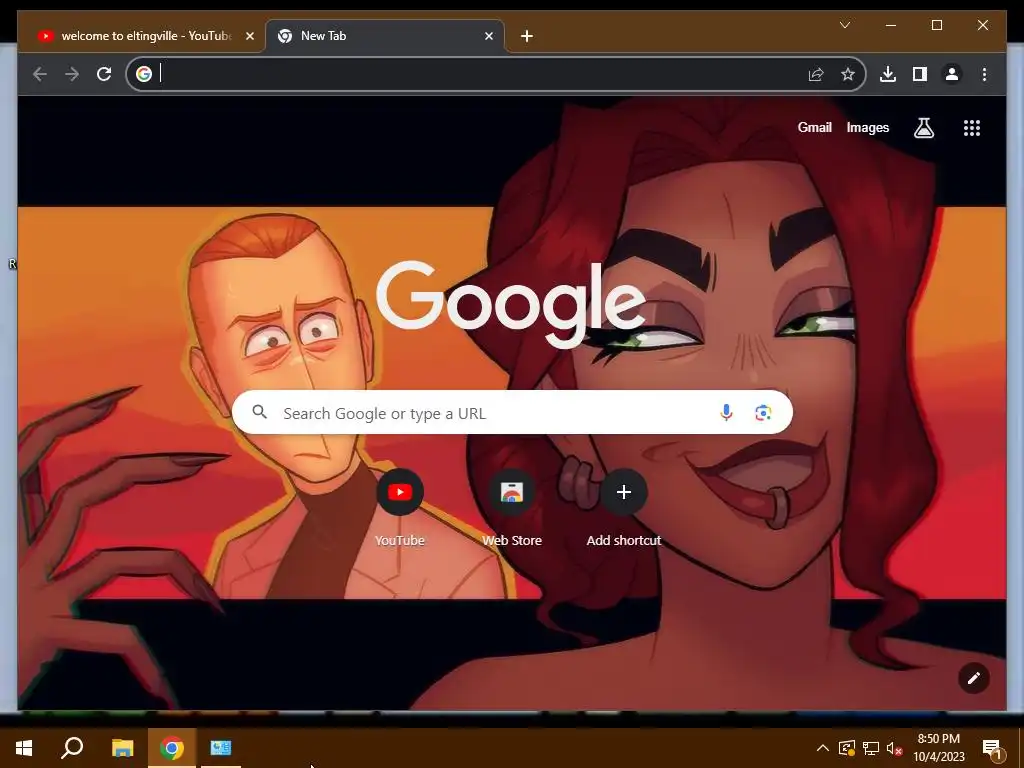1024x768 pixels.
Task: Click the Google logo
Action: click(511, 303)
